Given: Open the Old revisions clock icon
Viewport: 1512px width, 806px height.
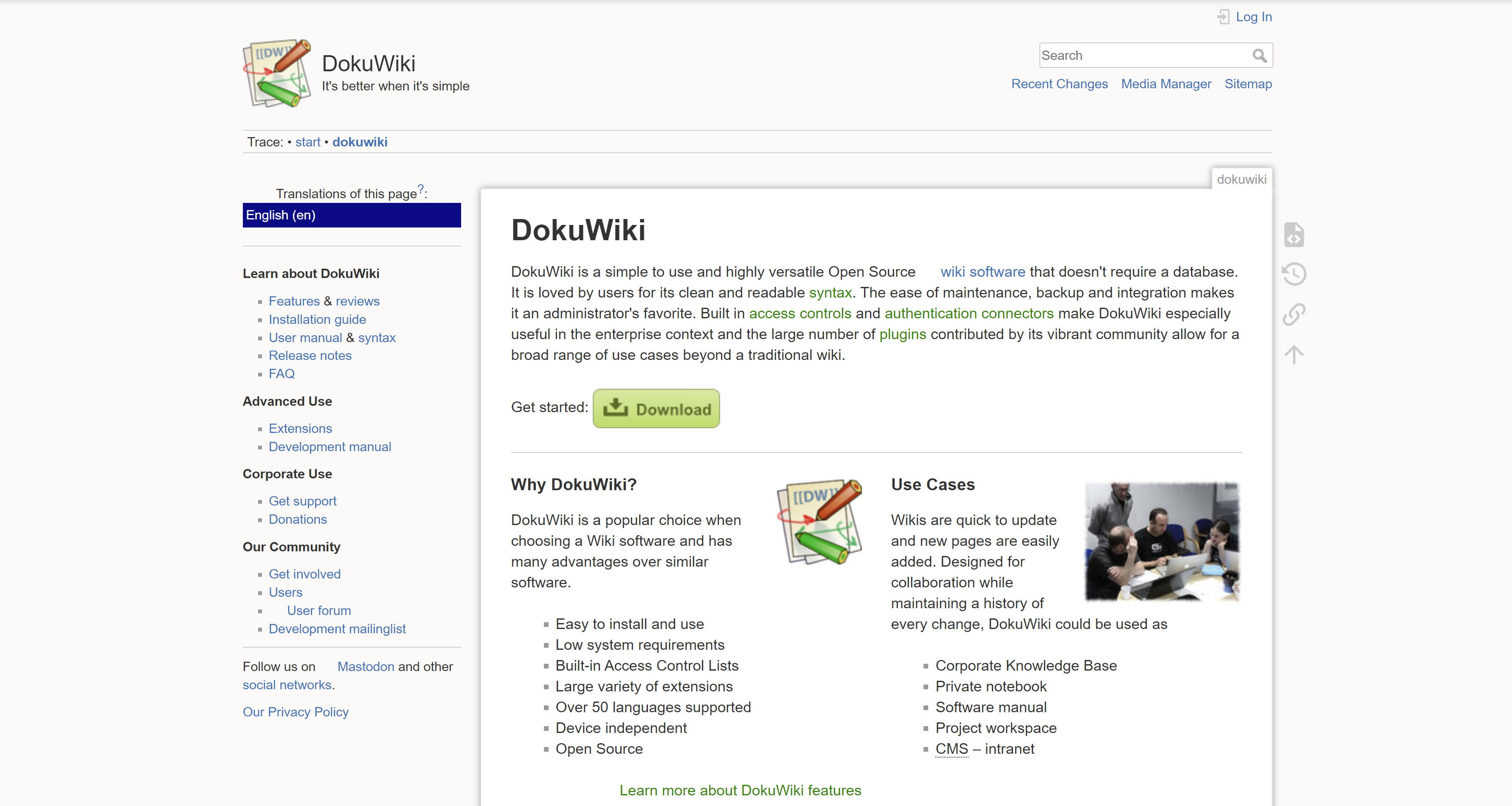Looking at the screenshot, I should click(x=1294, y=274).
